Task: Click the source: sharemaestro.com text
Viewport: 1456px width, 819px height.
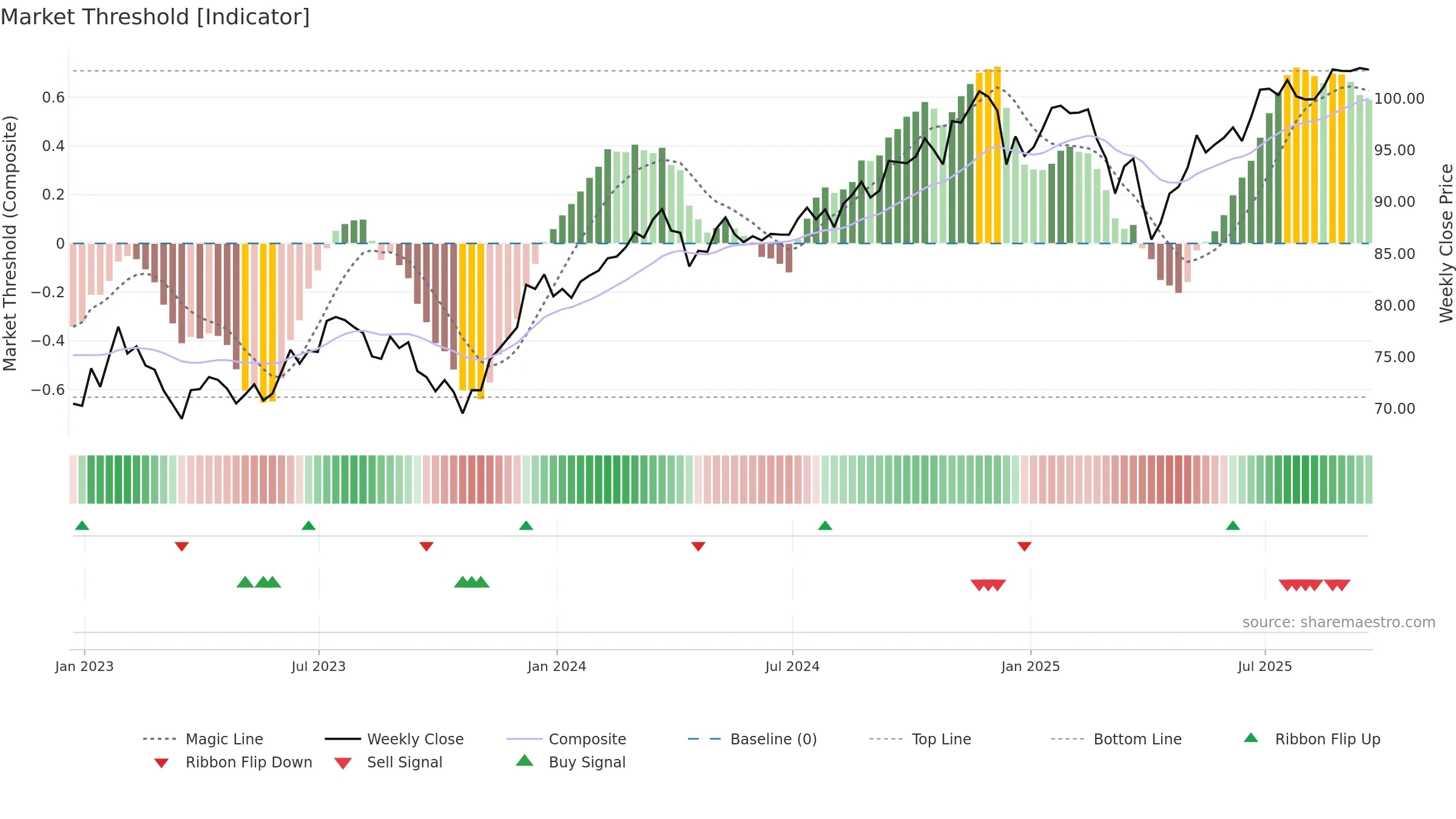Action: [x=1339, y=622]
